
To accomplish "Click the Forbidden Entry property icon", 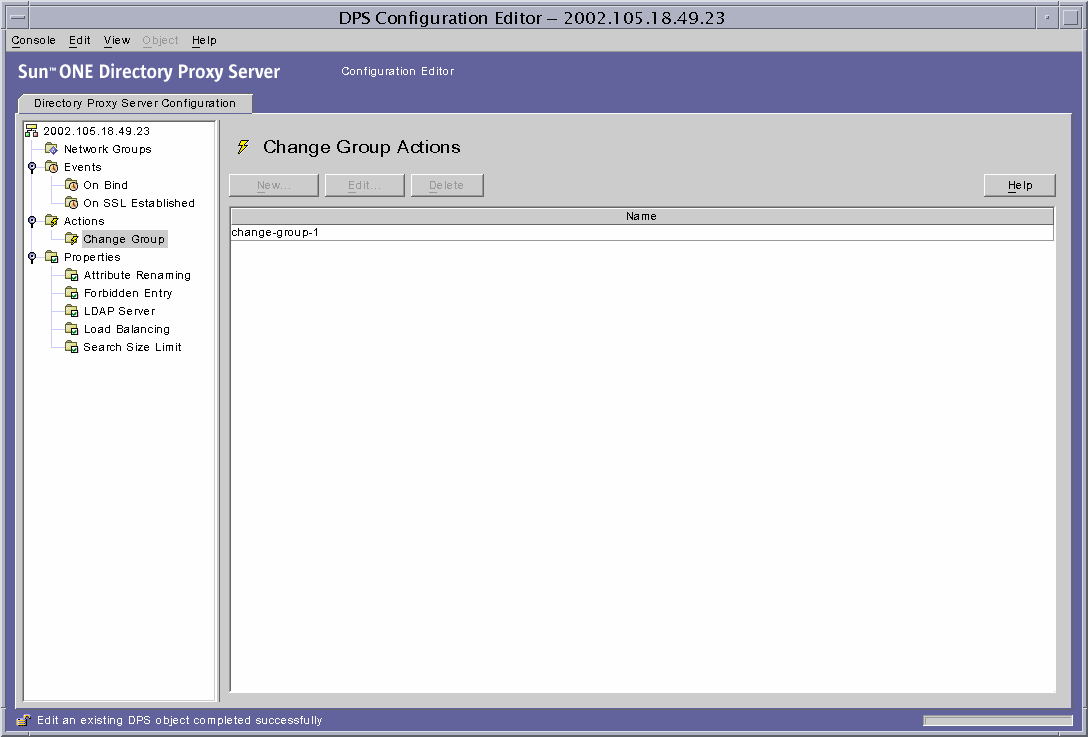I will click(71, 292).
